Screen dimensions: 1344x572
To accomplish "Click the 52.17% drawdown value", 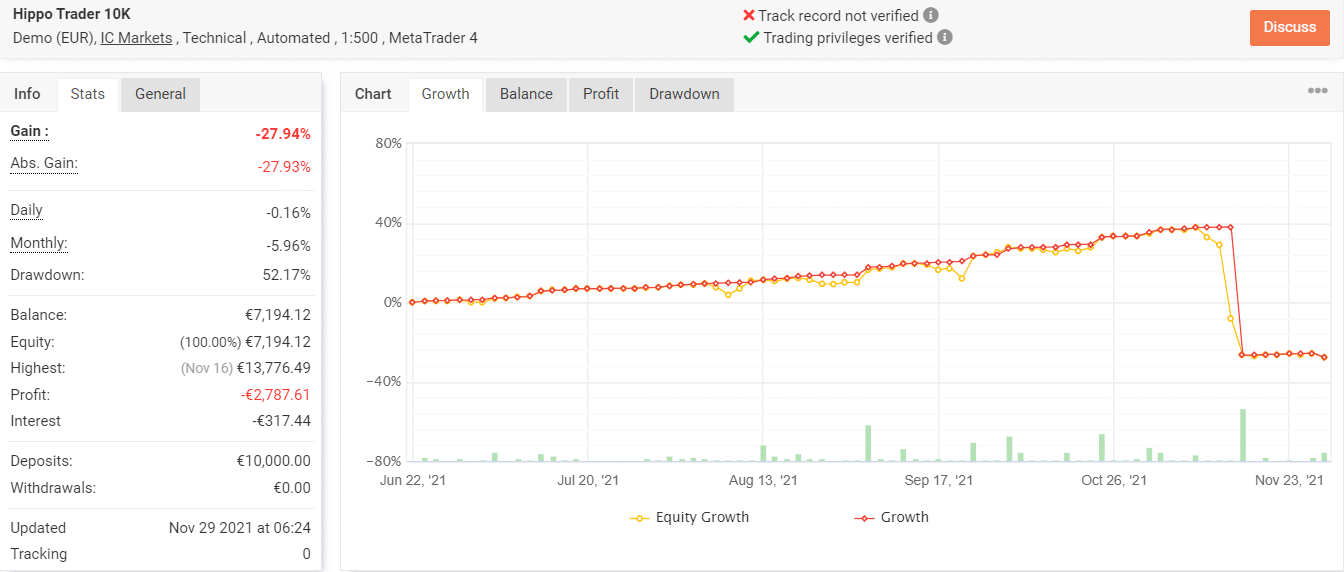I will [x=287, y=275].
